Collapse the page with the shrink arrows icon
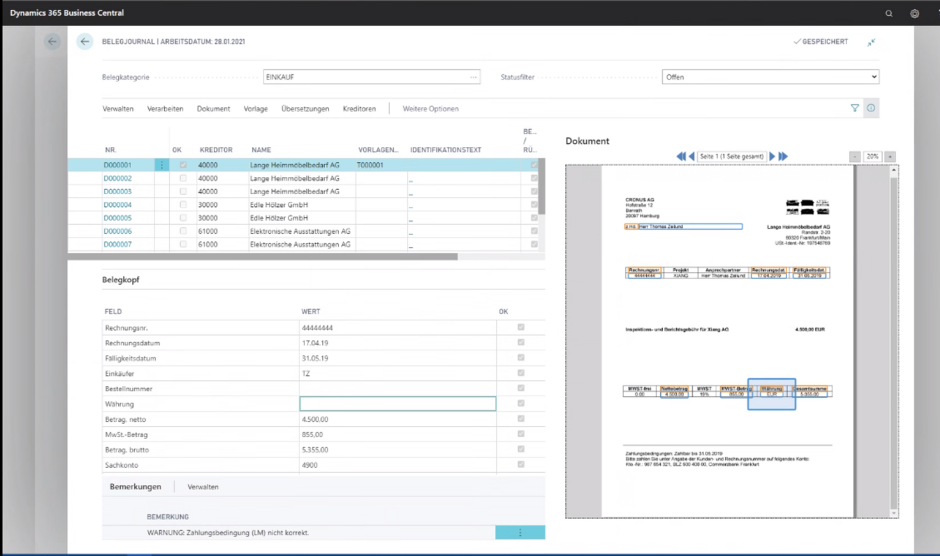940x556 pixels. point(871,42)
